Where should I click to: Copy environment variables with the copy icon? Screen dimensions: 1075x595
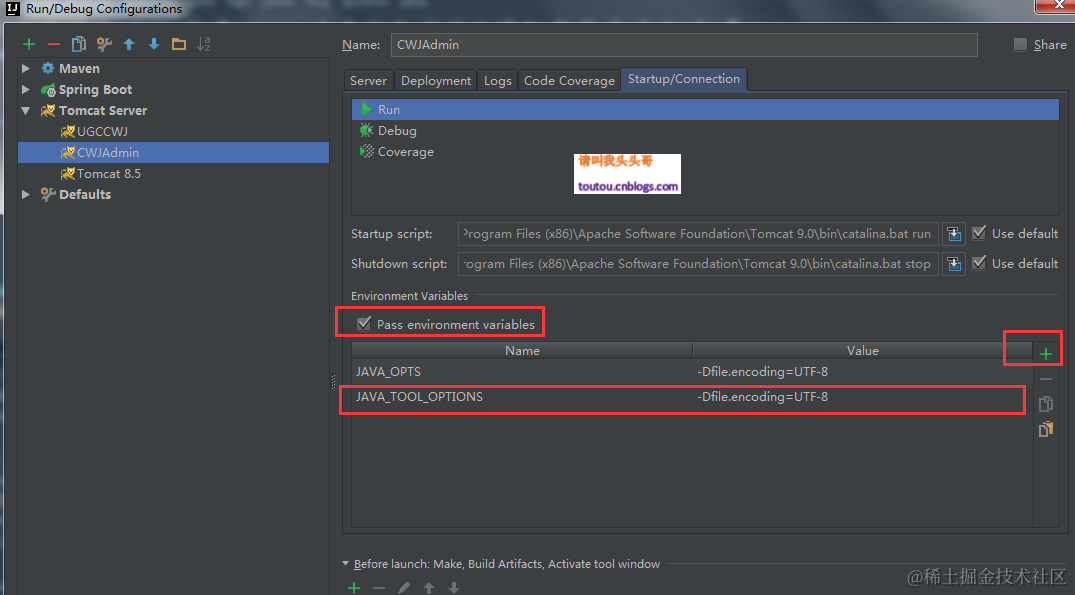coord(1045,403)
